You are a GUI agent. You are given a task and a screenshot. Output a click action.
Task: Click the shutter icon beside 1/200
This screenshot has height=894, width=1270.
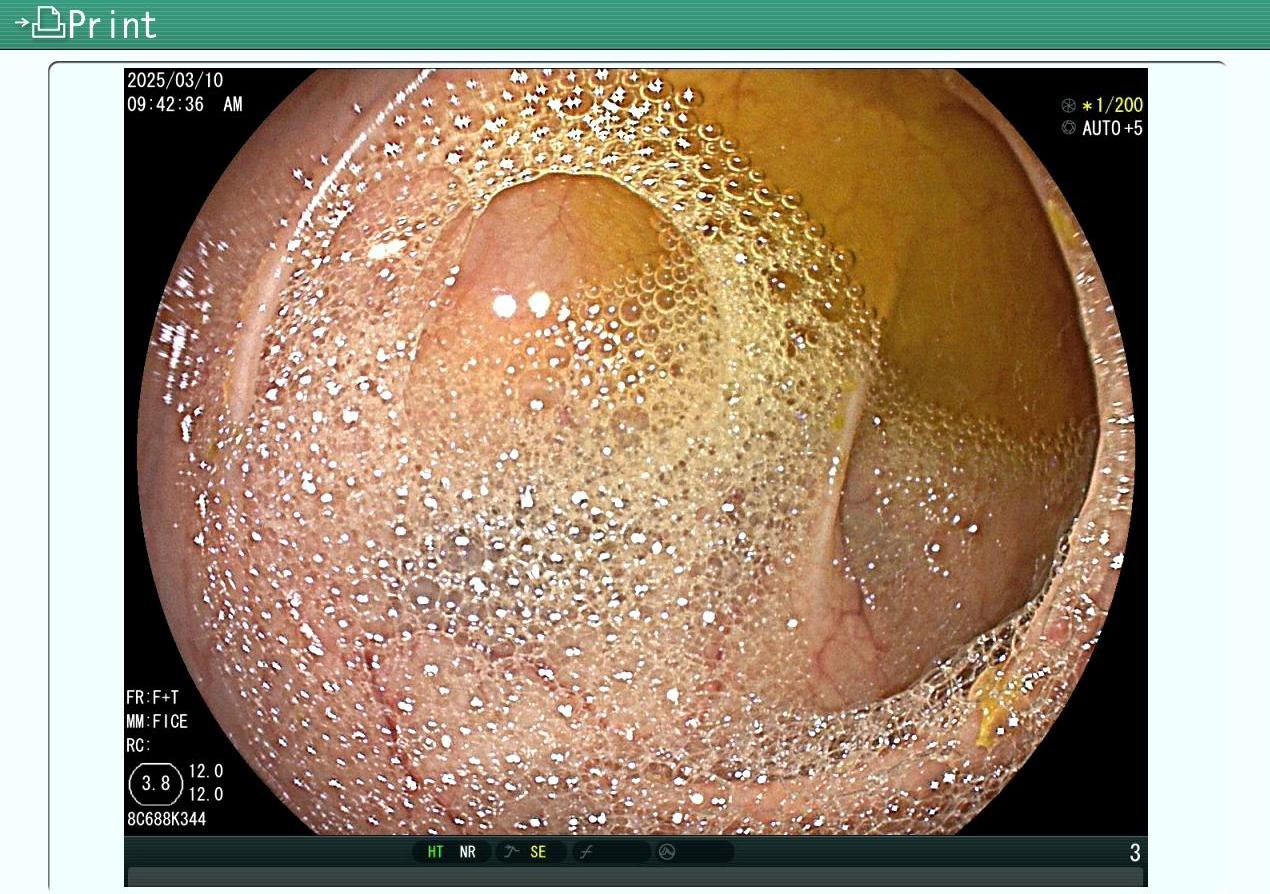coord(1069,105)
